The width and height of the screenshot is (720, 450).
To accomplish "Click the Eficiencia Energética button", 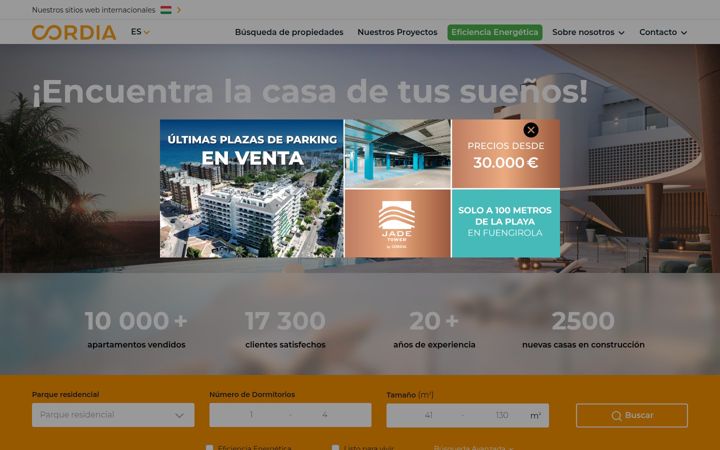I will coord(495,32).
